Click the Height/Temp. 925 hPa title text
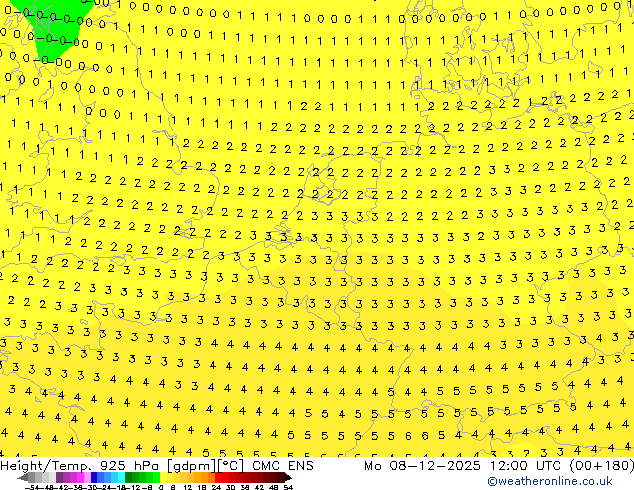Viewport: 634px width, 490px height. (82, 466)
